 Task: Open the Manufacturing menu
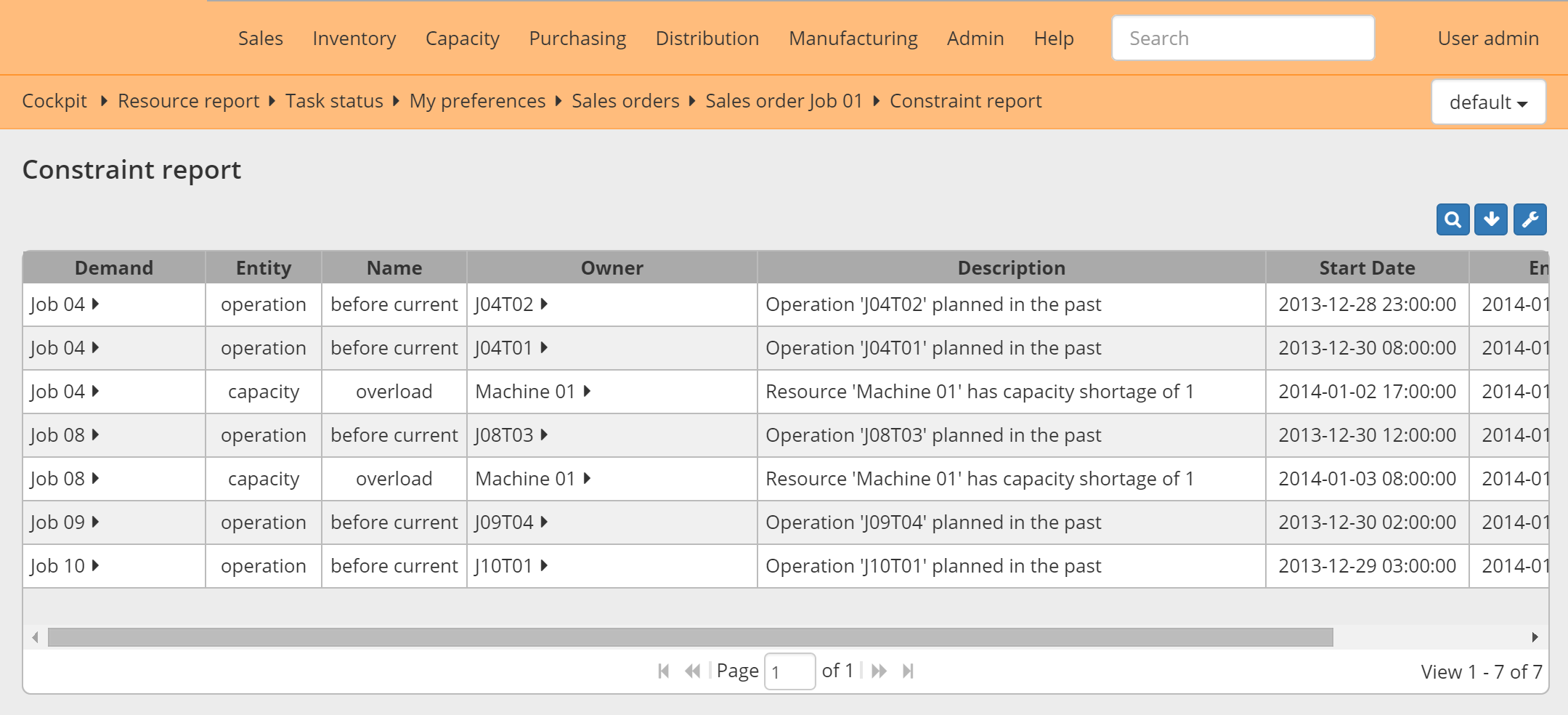point(852,38)
